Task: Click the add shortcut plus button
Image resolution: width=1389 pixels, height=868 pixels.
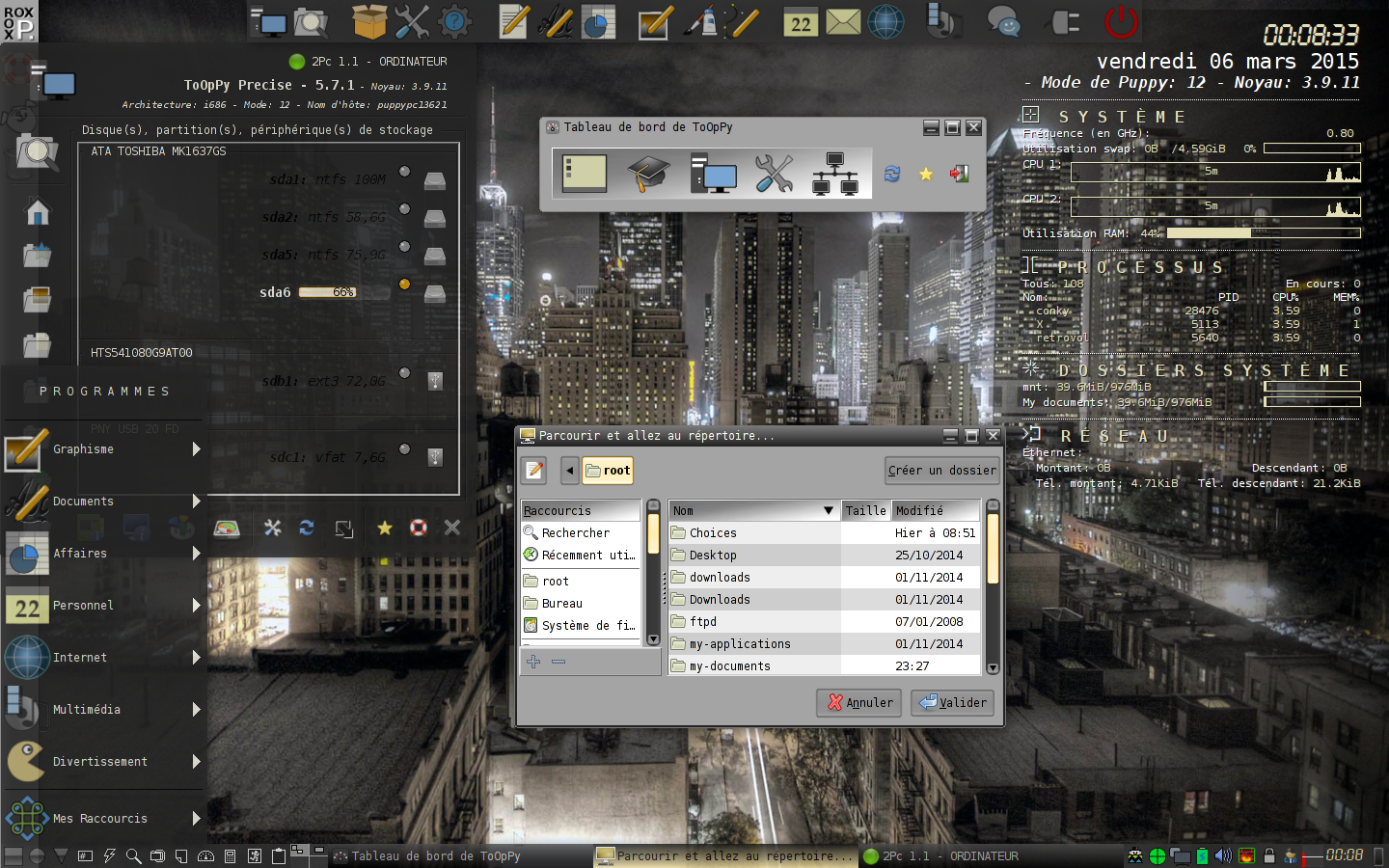Action: [x=533, y=662]
